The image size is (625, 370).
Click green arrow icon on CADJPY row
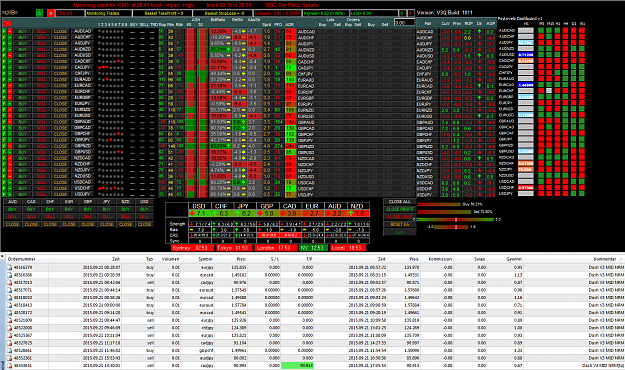pyautogui.click(x=4, y=67)
